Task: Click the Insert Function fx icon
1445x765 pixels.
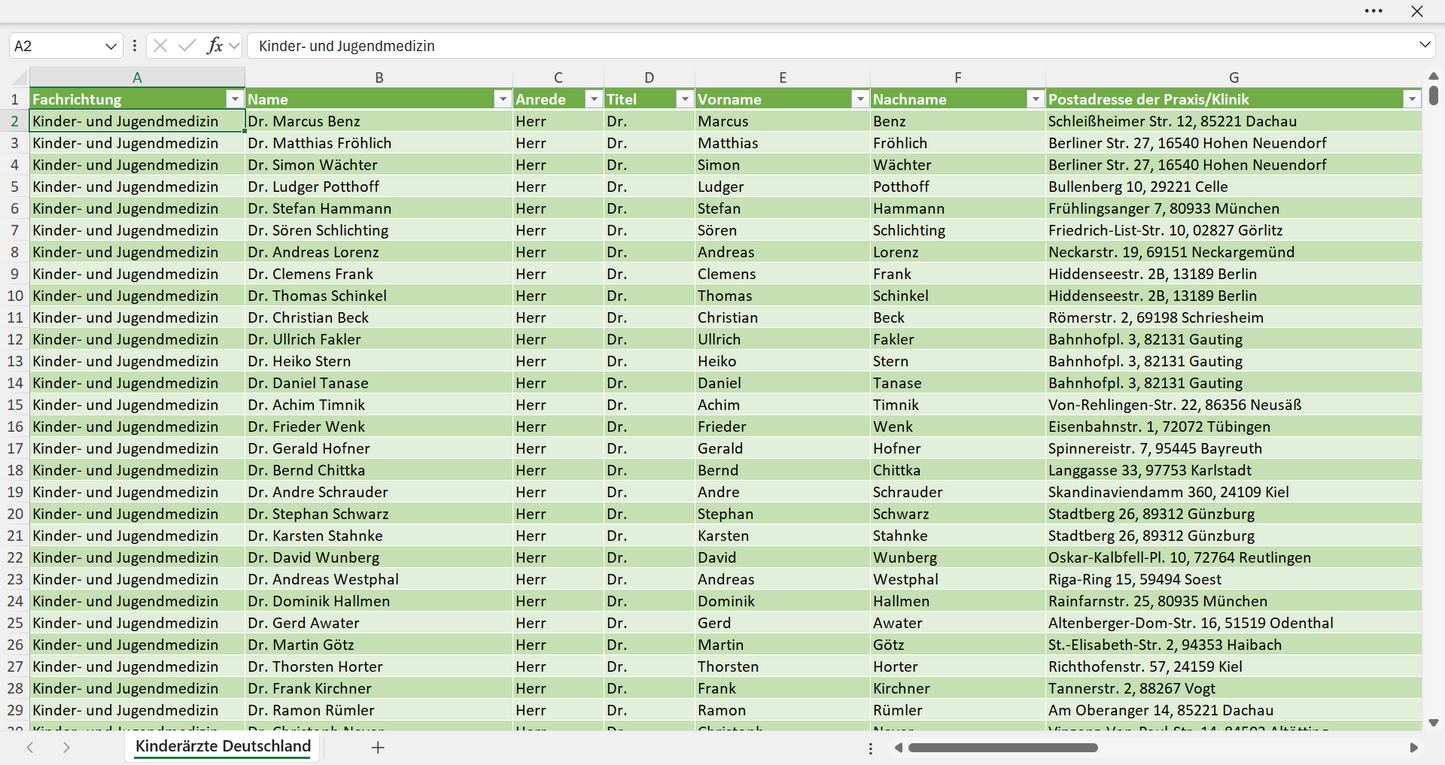Action: pyautogui.click(x=214, y=46)
